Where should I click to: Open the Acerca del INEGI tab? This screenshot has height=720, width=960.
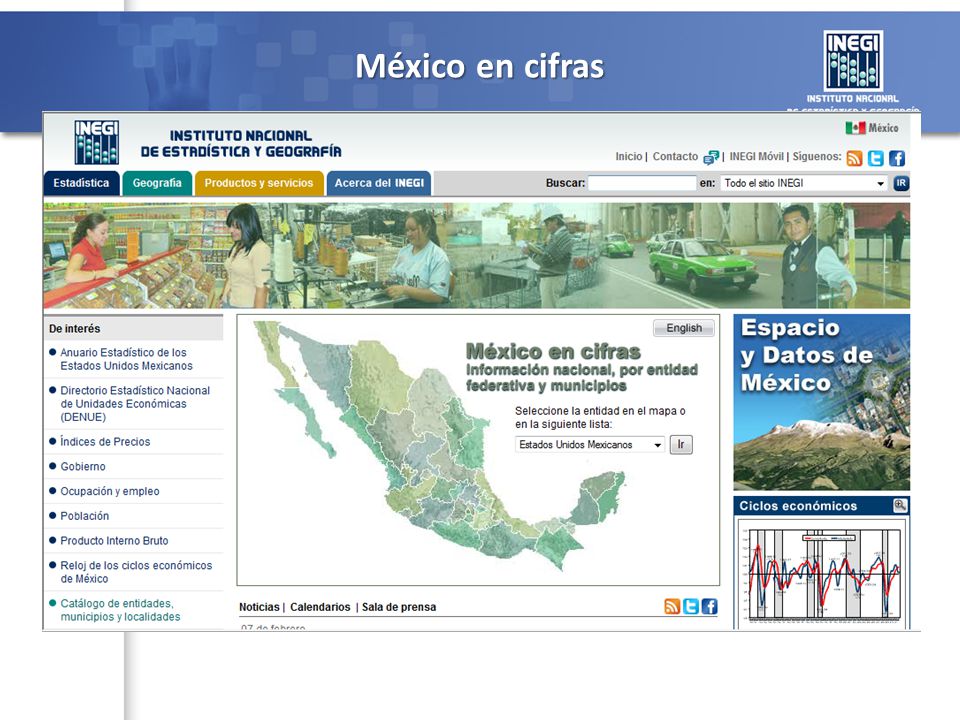(379, 183)
